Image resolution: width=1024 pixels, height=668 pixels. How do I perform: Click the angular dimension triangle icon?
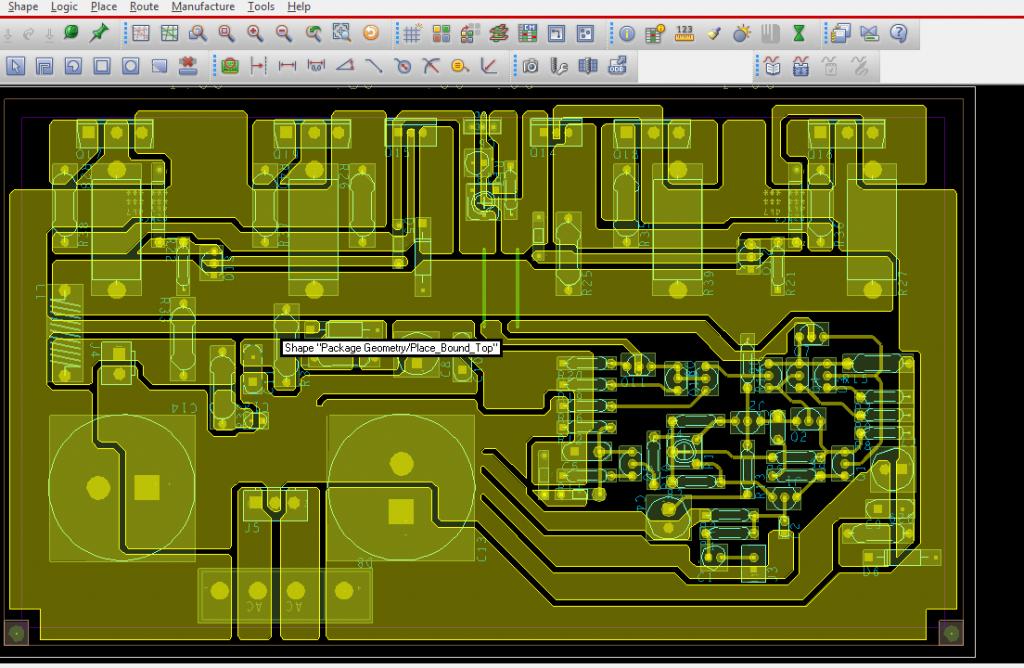coord(345,66)
